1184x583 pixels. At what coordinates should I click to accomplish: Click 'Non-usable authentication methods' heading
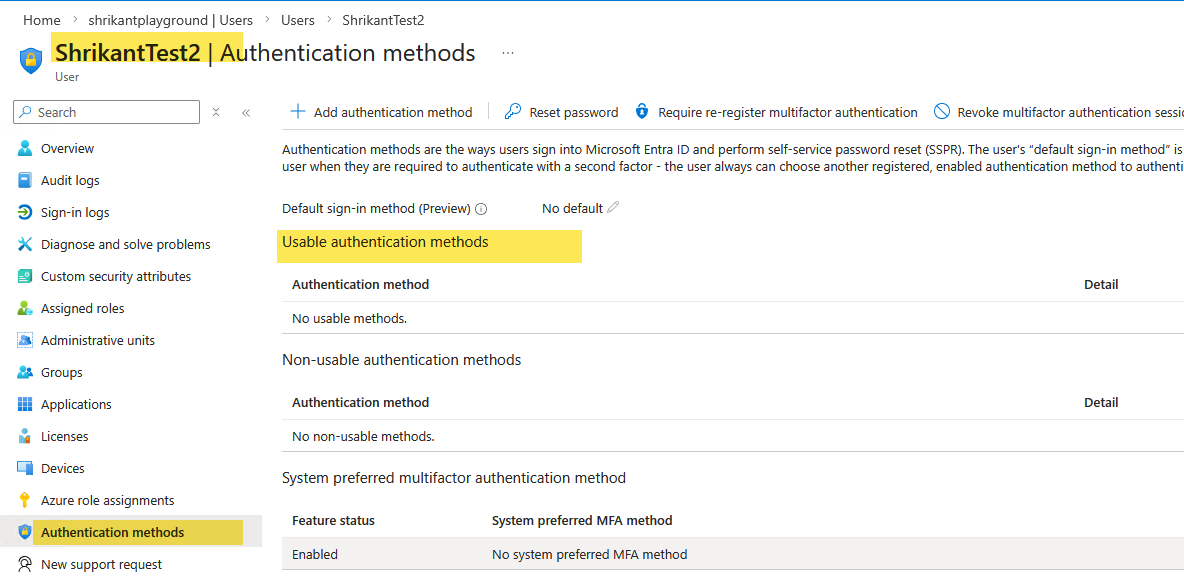402,359
